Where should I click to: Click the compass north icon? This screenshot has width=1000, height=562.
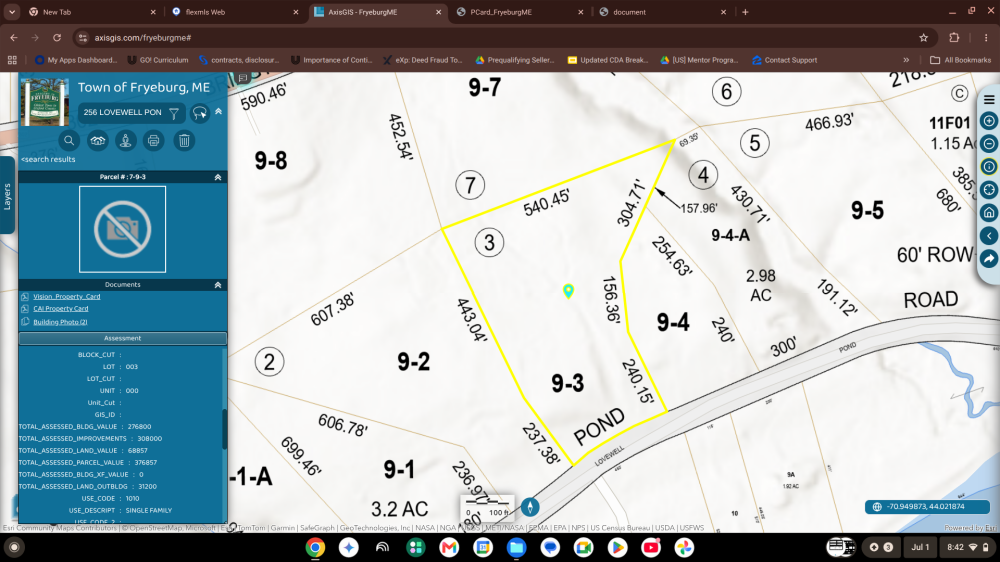pyautogui.click(x=530, y=507)
